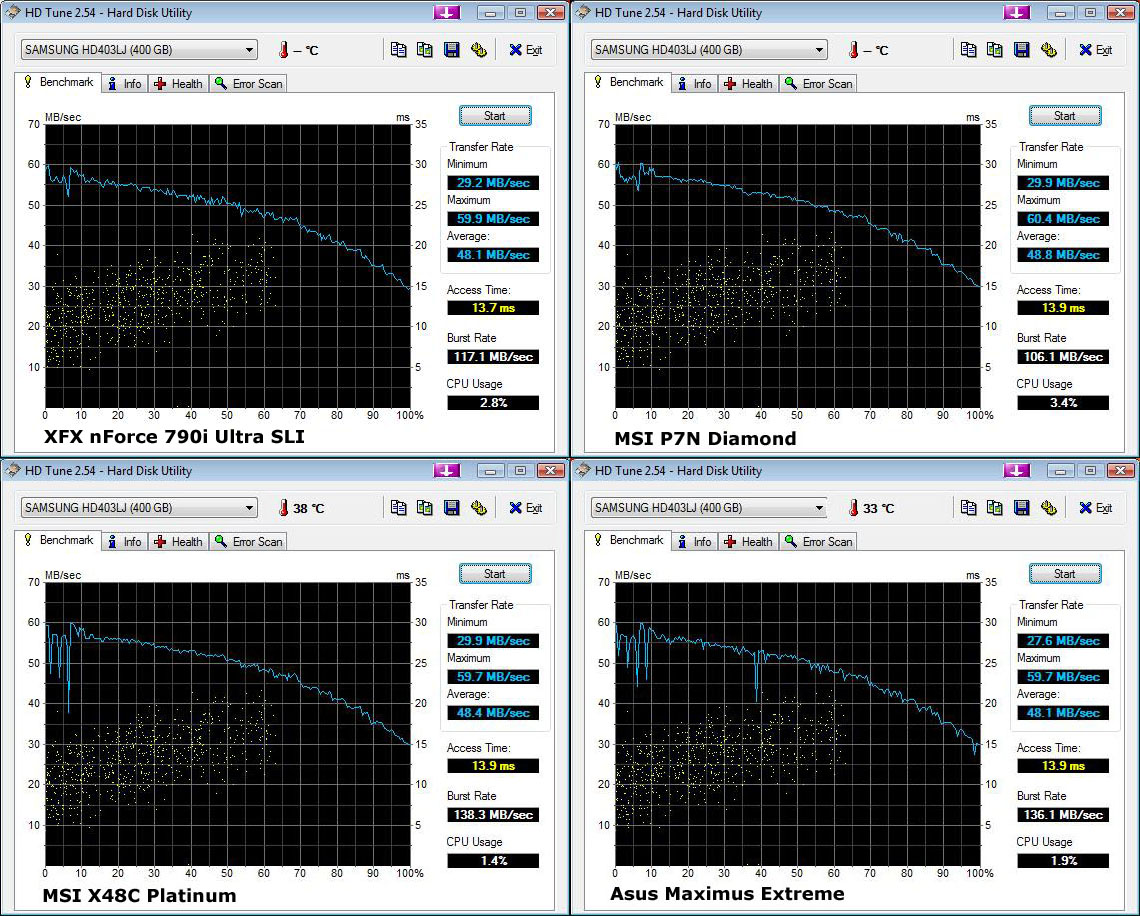Select the 136.1 MB/sec burst rate value

pos(1063,815)
